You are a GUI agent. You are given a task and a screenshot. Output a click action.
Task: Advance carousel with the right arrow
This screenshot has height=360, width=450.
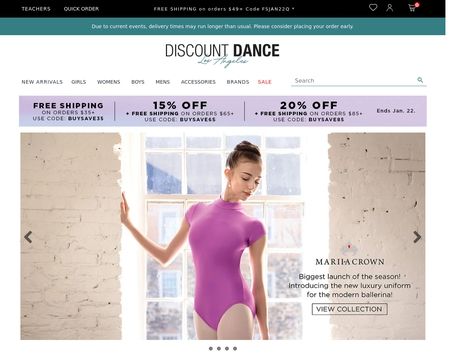click(417, 237)
